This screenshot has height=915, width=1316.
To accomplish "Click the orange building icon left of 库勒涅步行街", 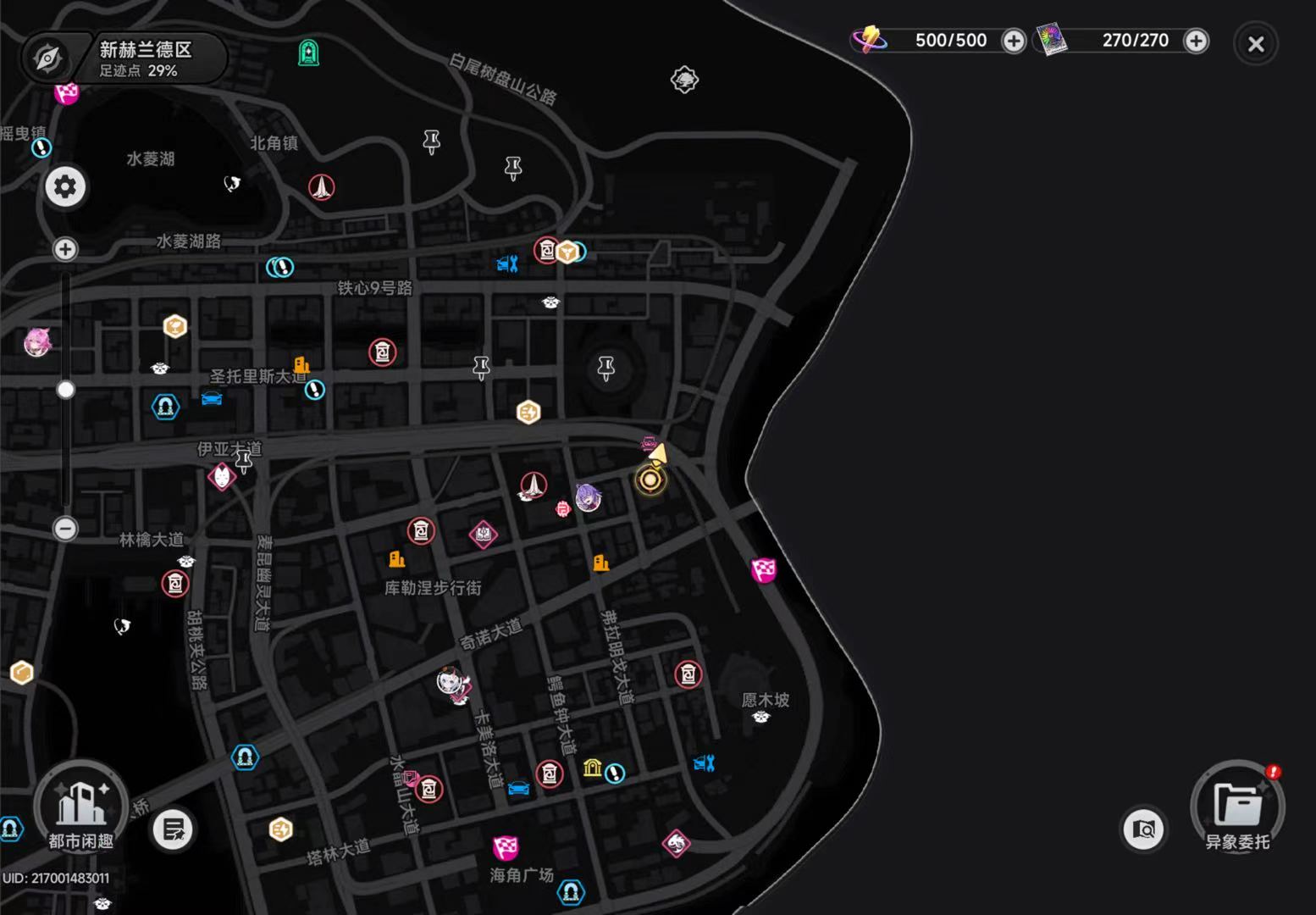I will (396, 559).
